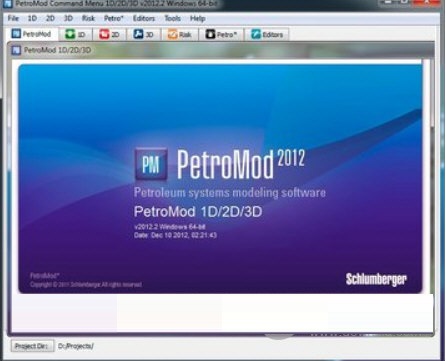The image size is (446, 361).
Task: Open the File menu
Action: (x=13, y=18)
